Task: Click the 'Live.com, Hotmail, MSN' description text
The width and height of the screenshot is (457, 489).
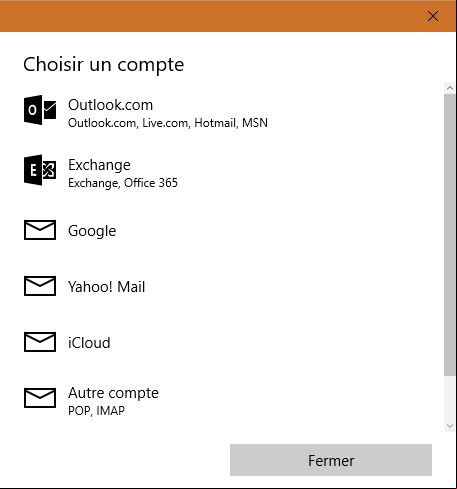Action: tap(205, 123)
